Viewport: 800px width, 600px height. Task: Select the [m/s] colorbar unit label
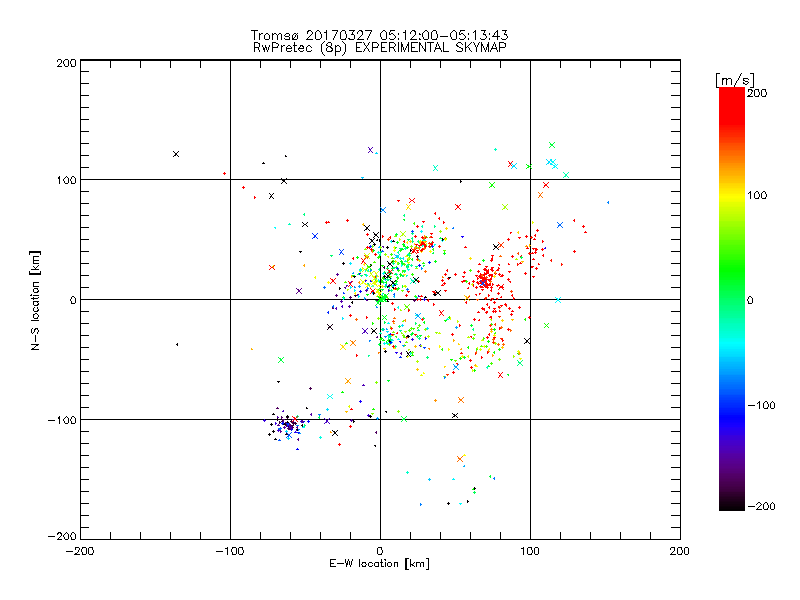point(735,80)
